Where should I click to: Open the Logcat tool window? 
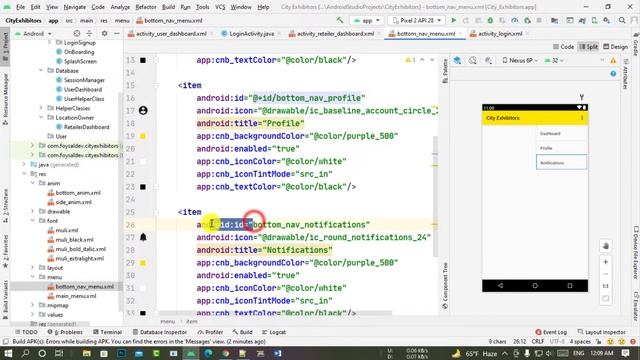pos(273,332)
